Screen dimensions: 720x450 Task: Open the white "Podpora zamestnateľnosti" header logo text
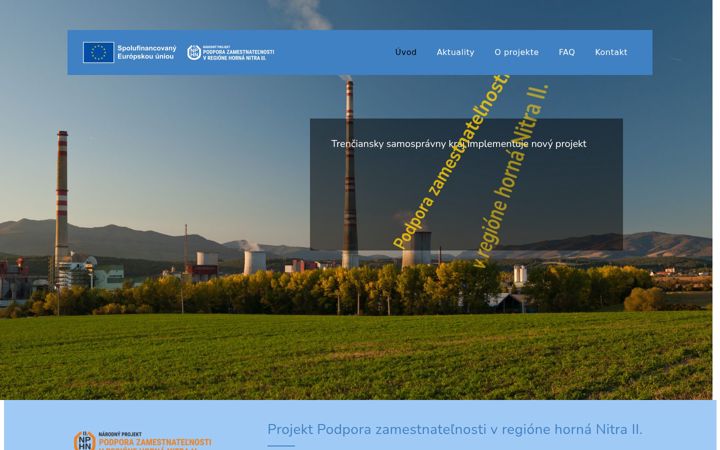coord(238,53)
